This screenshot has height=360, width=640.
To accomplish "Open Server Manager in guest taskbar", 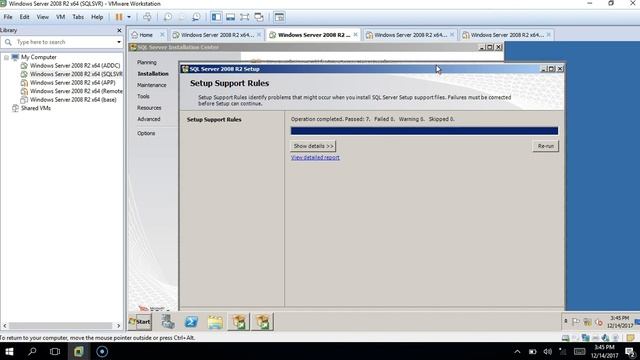I will 168,322.
